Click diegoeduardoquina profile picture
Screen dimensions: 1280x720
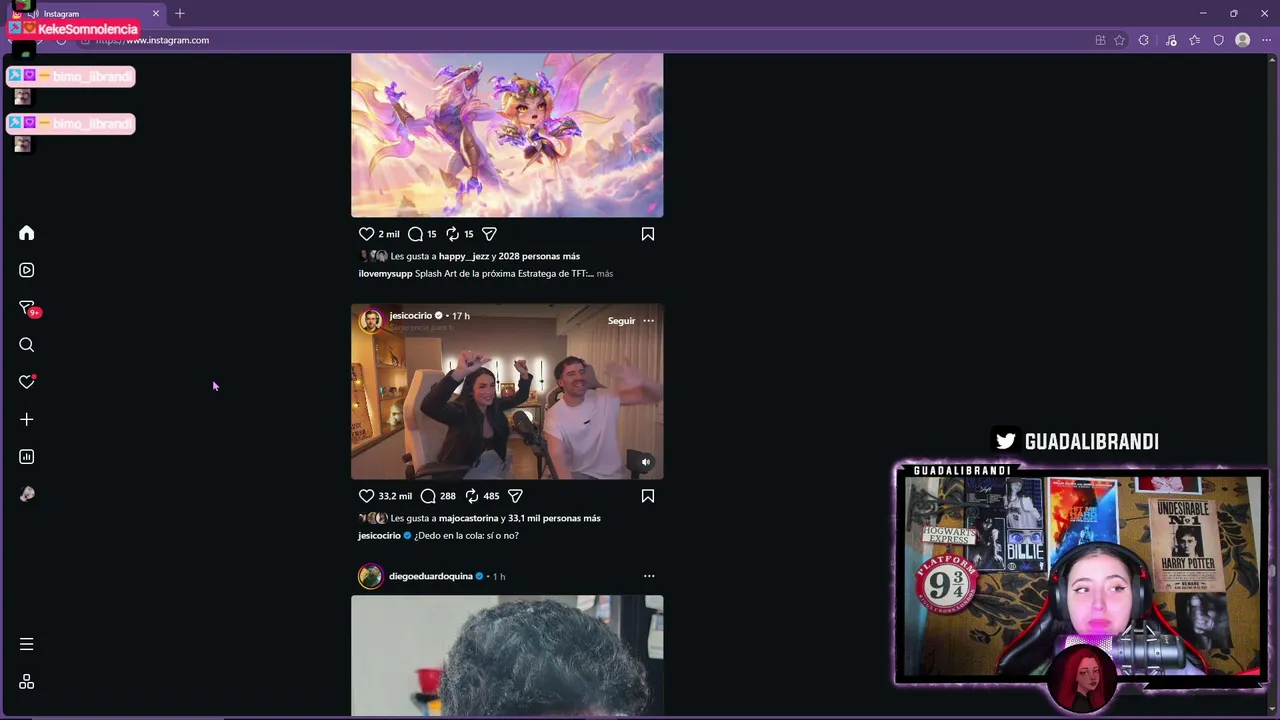coord(371,576)
